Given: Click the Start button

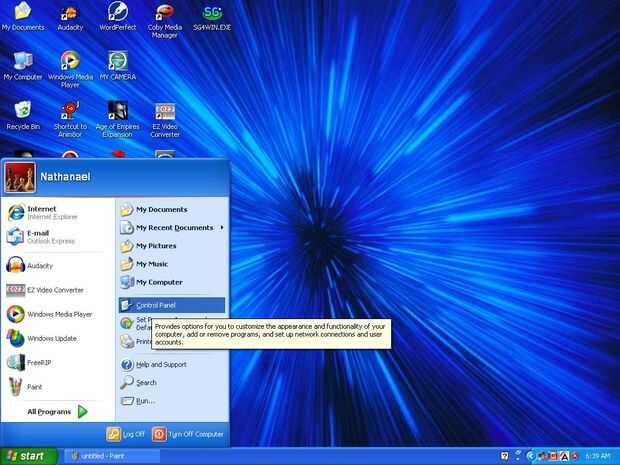Looking at the screenshot, I should [x=28, y=456].
